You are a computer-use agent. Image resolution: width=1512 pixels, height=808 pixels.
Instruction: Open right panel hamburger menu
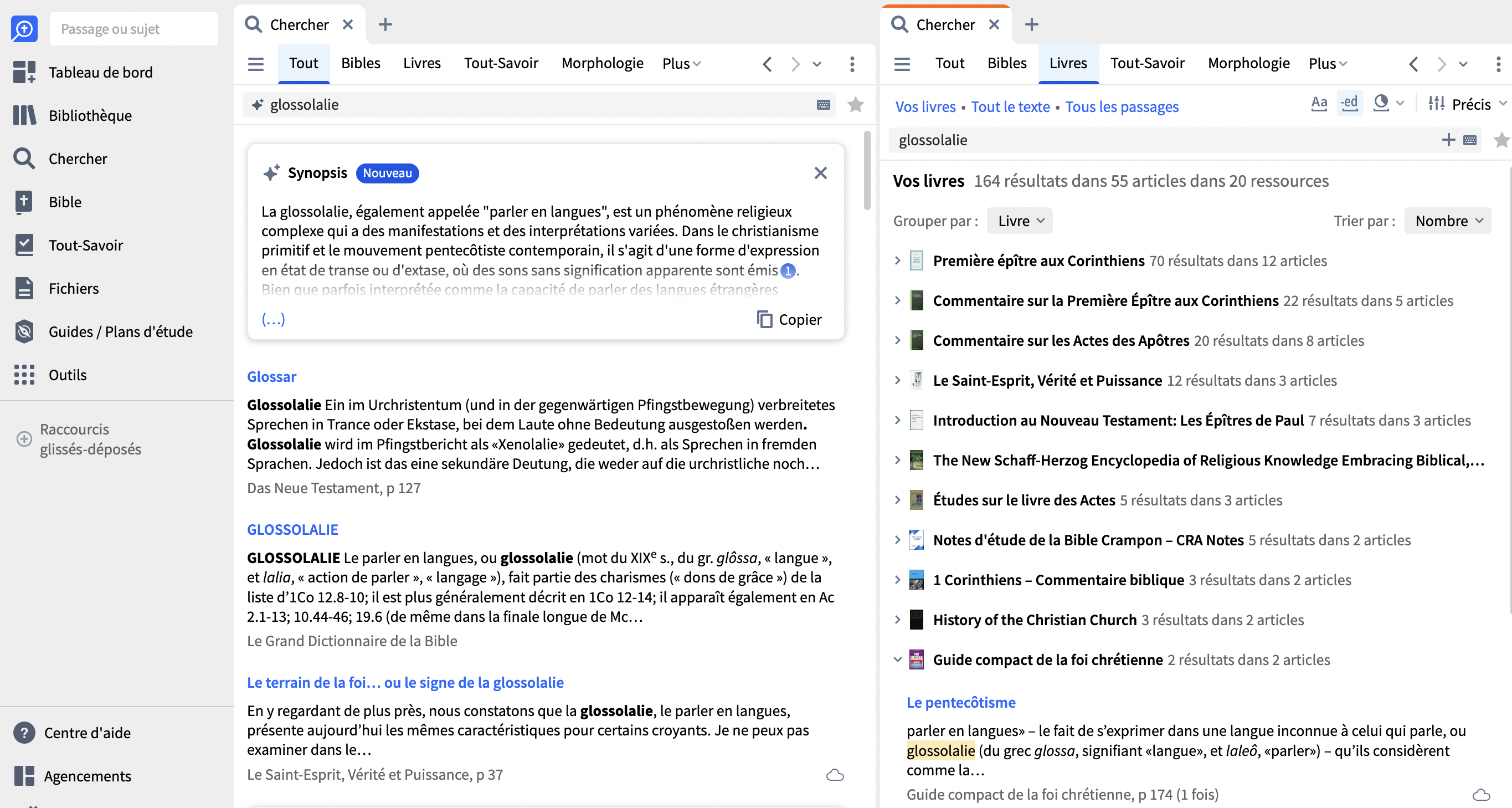click(902, 63)
